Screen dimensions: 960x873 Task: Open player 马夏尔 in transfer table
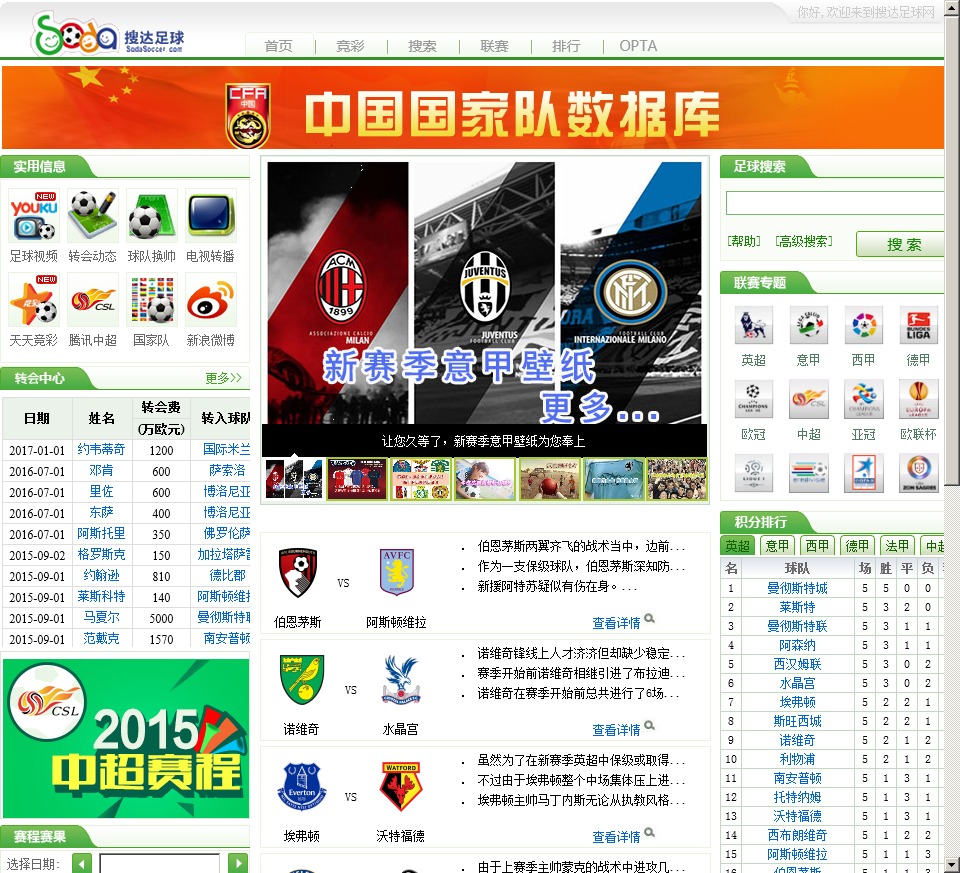[x=102, y=617]
